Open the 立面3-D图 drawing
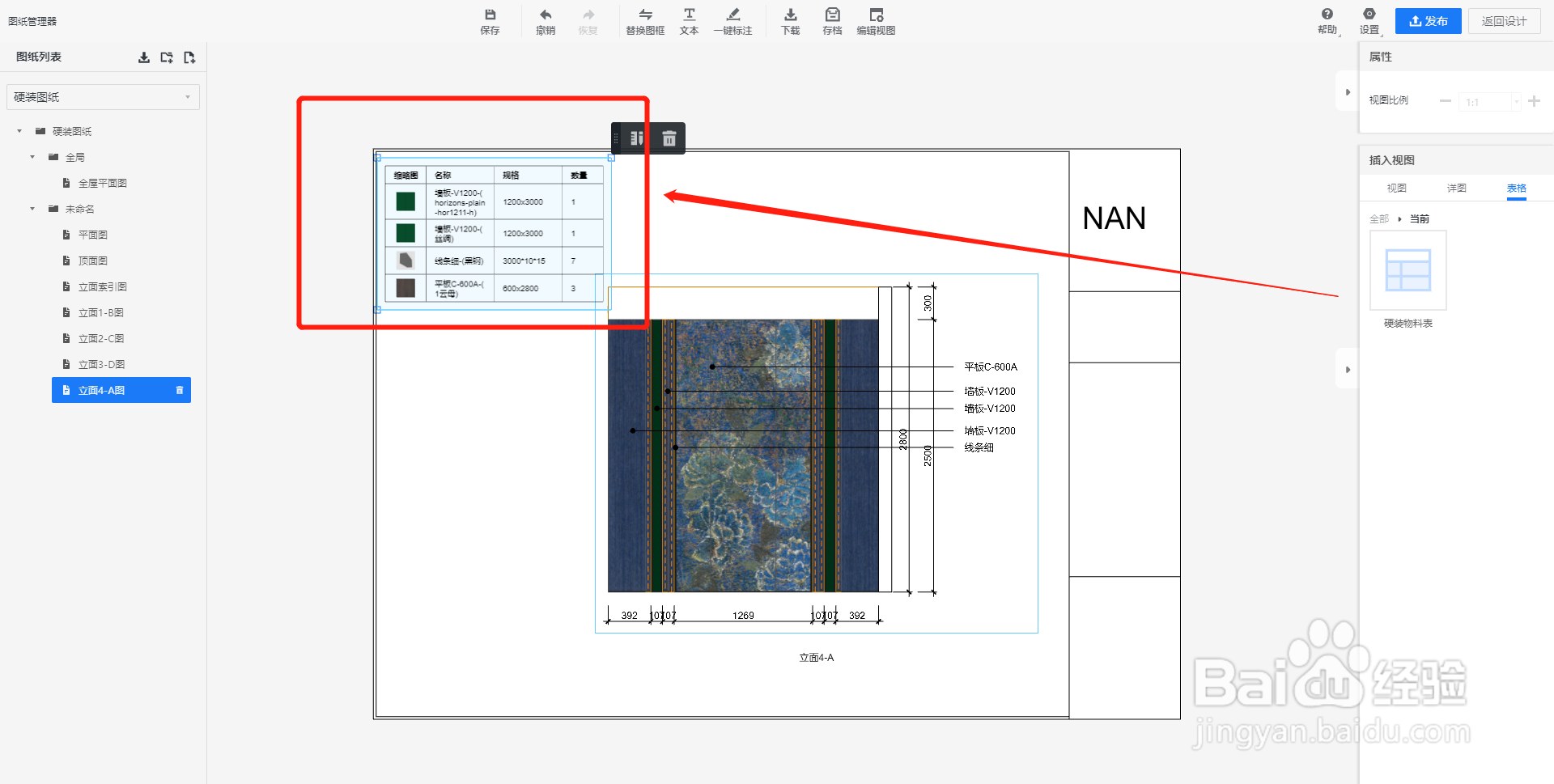This screenshot has height=784, width=1554. [x=101, y=364]
